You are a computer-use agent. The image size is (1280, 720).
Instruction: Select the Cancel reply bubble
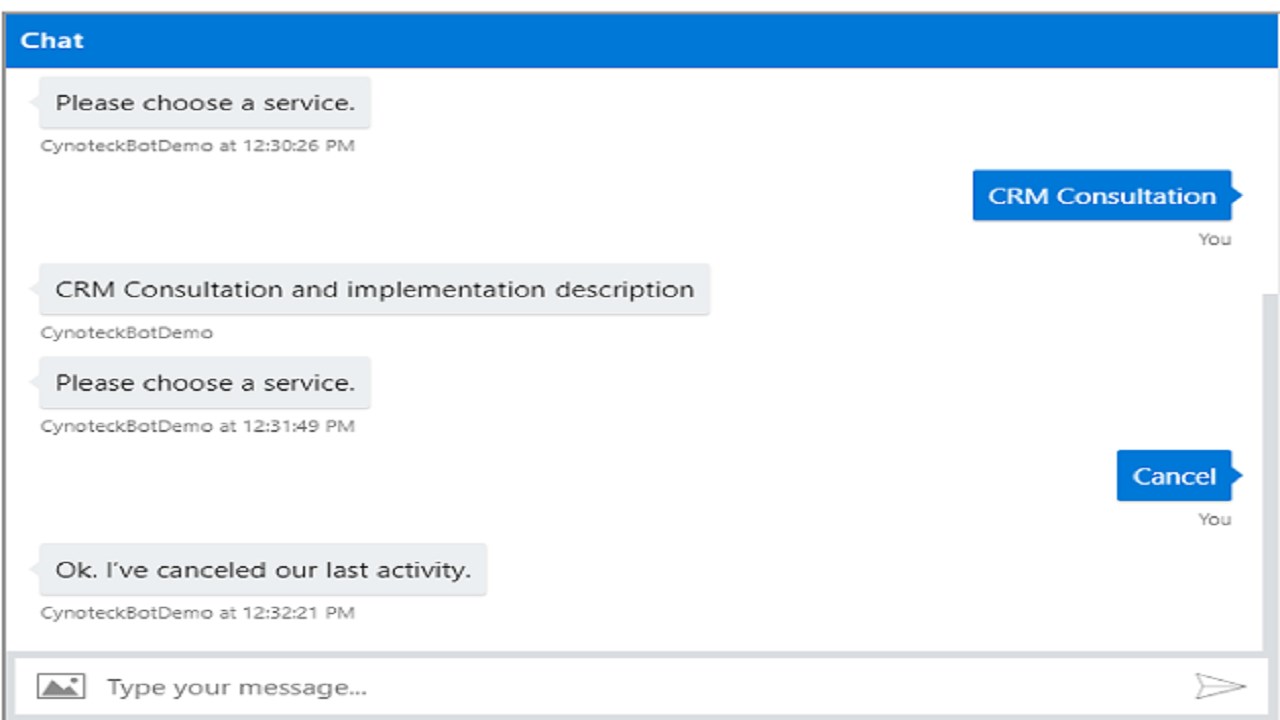pyautogui.click(x=1174, y=476)
